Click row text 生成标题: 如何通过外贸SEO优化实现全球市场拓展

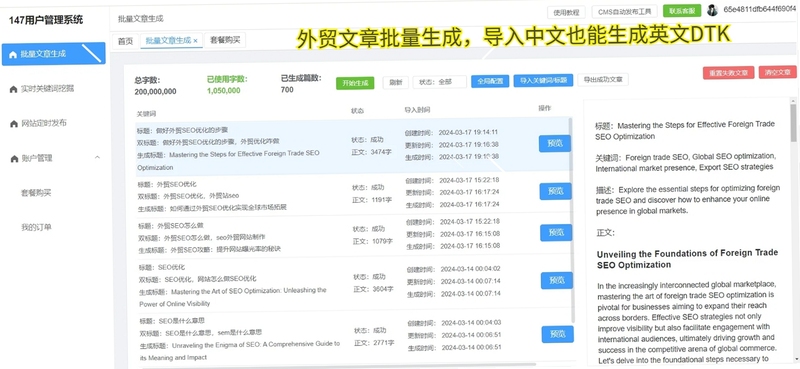tap(212, 208)
